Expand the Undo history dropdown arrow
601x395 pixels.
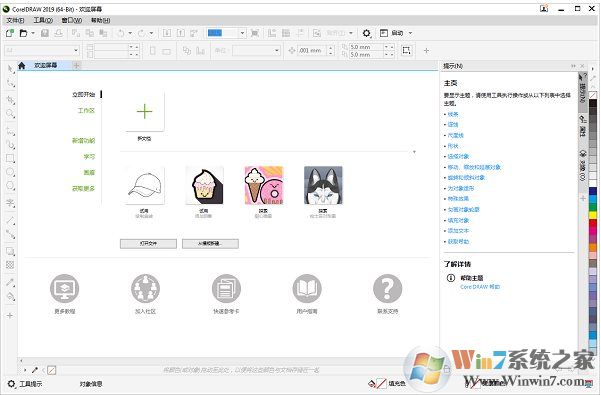click(130, 33)
